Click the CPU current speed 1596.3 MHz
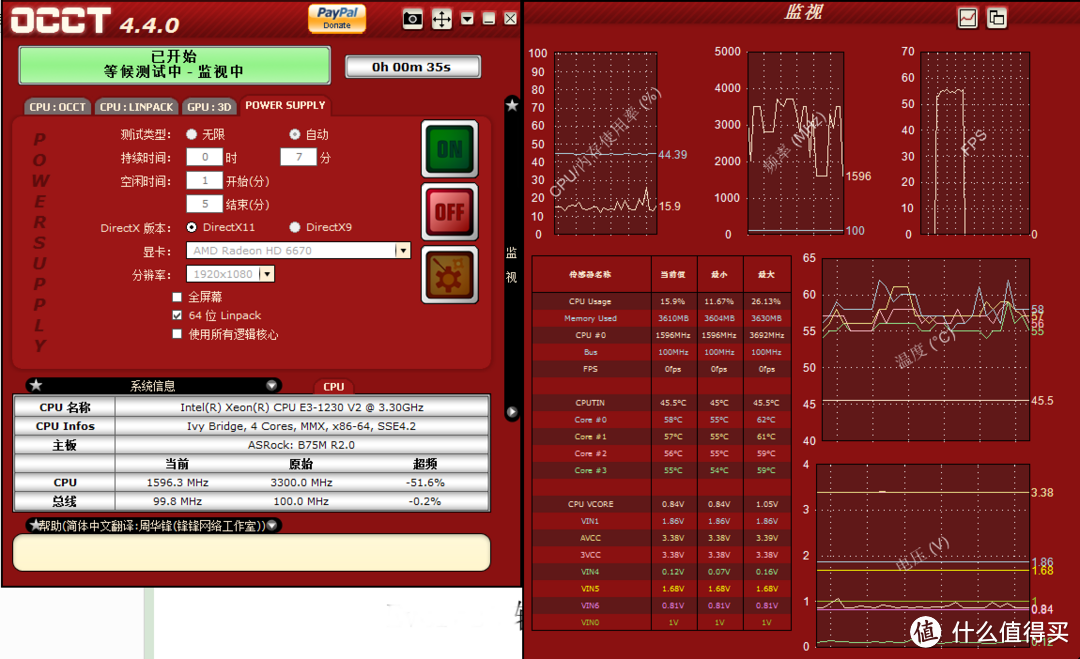Viewport: 1080px width, 659px height. point(177,483)
